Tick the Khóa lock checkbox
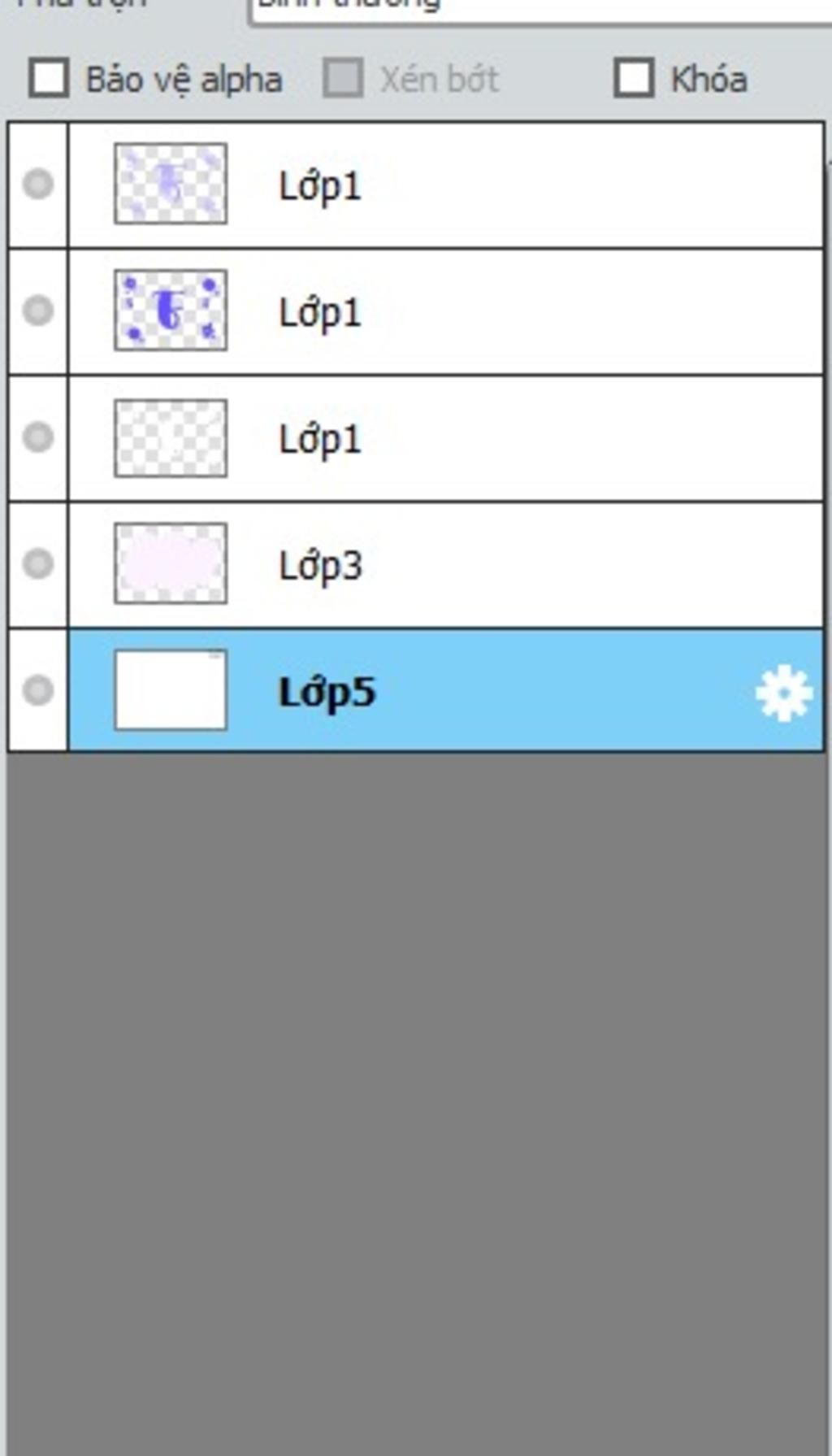Screen dimensions: 832x1456 [634, 79]
